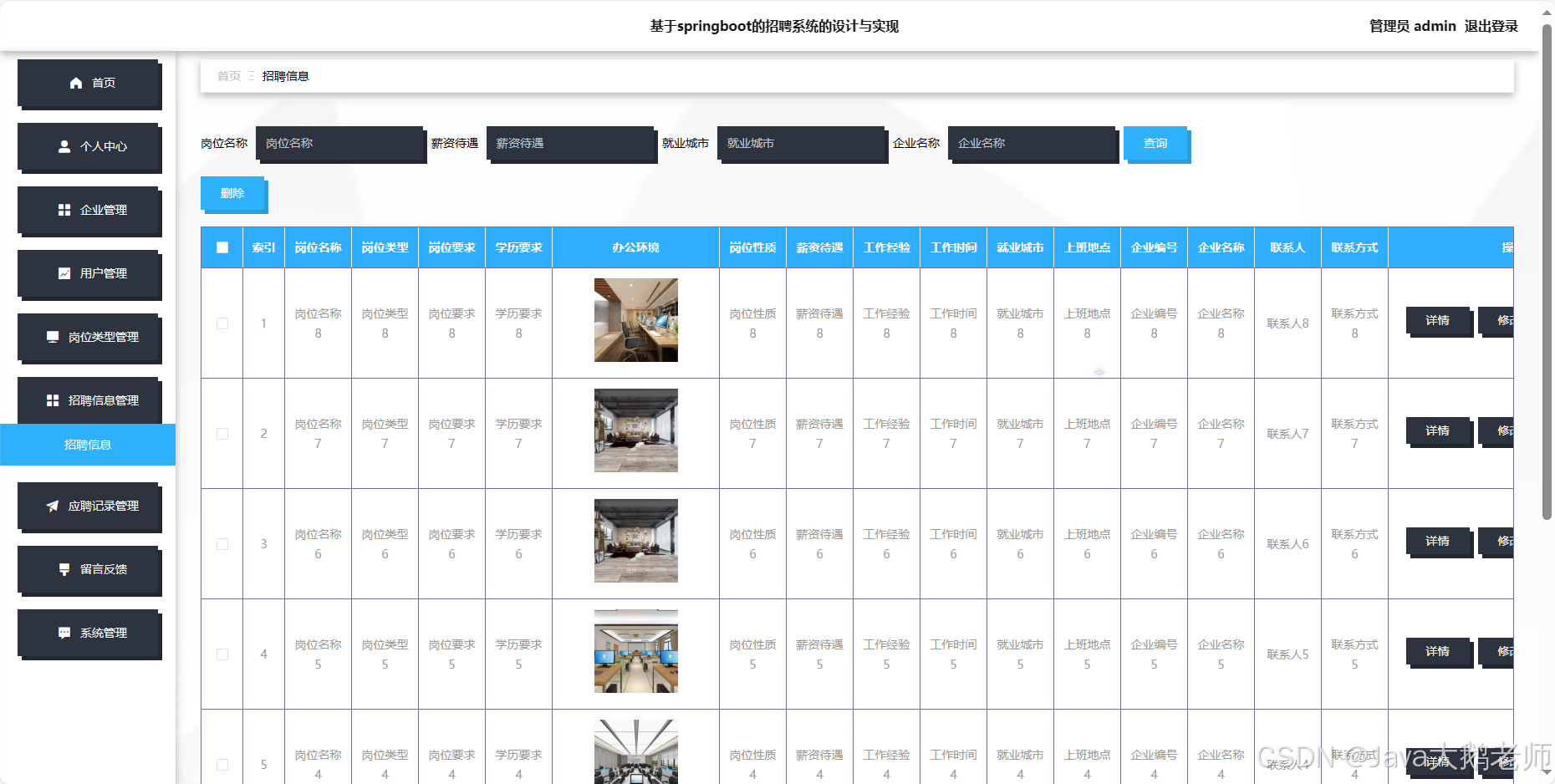The height and width of the screenshot is (784, 1555).
Task: Click office image thumbnail in row 2
Action: 636,430
